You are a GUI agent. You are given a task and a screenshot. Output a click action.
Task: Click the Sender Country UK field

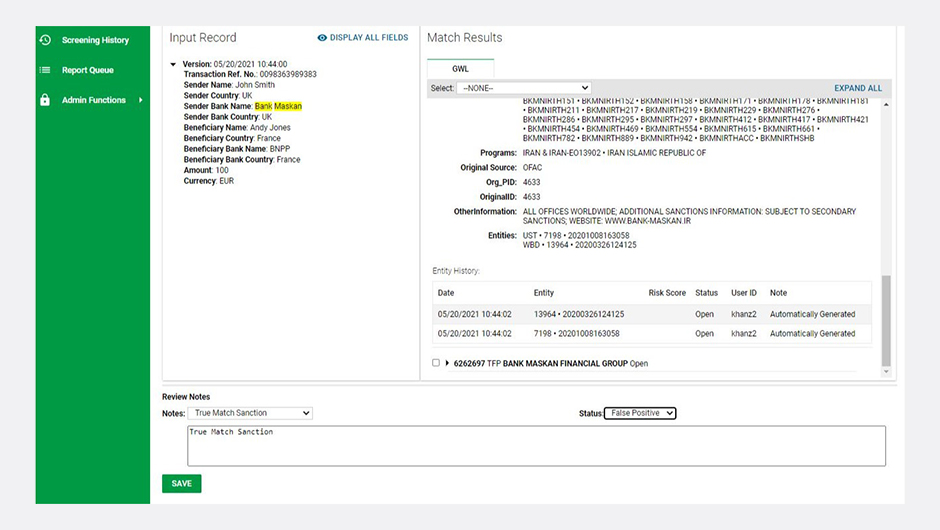218,96
